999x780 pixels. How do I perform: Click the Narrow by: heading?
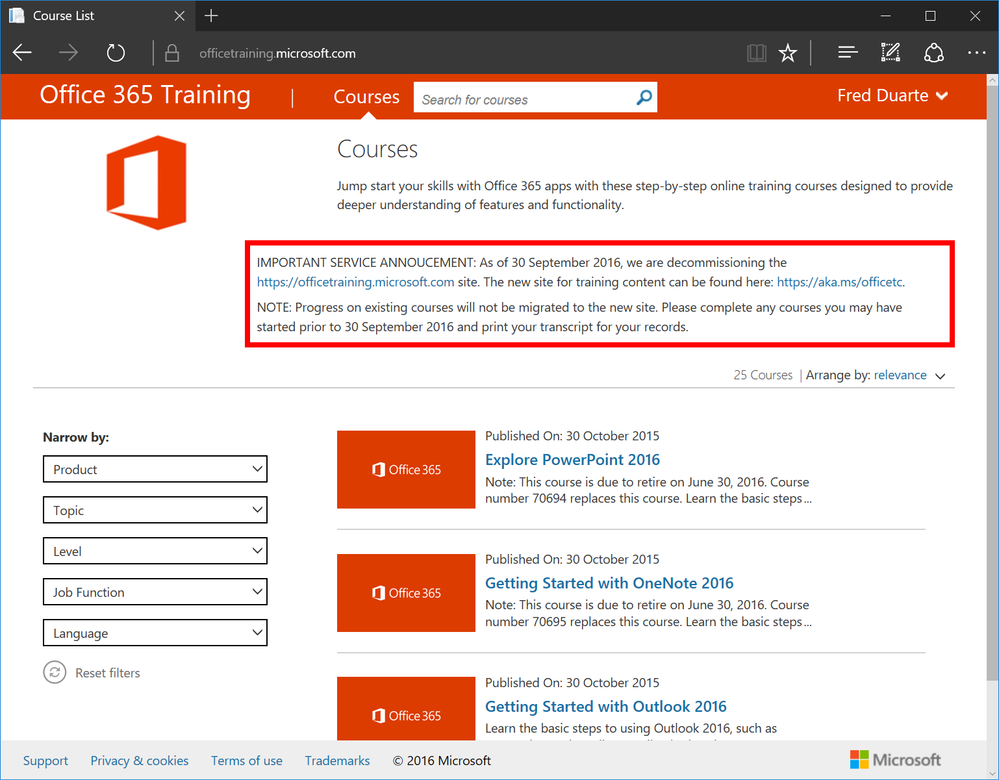pos(76,437)
